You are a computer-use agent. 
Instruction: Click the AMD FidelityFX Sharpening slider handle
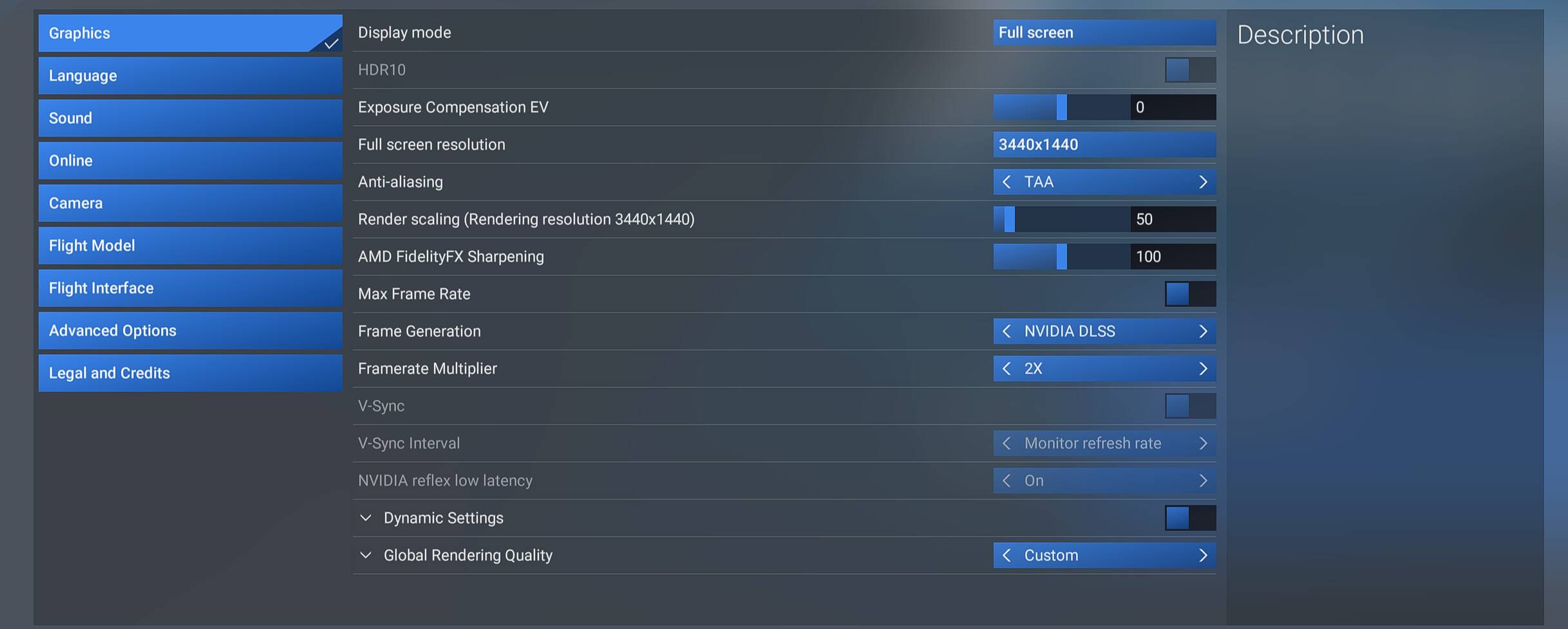[1061, 257]
